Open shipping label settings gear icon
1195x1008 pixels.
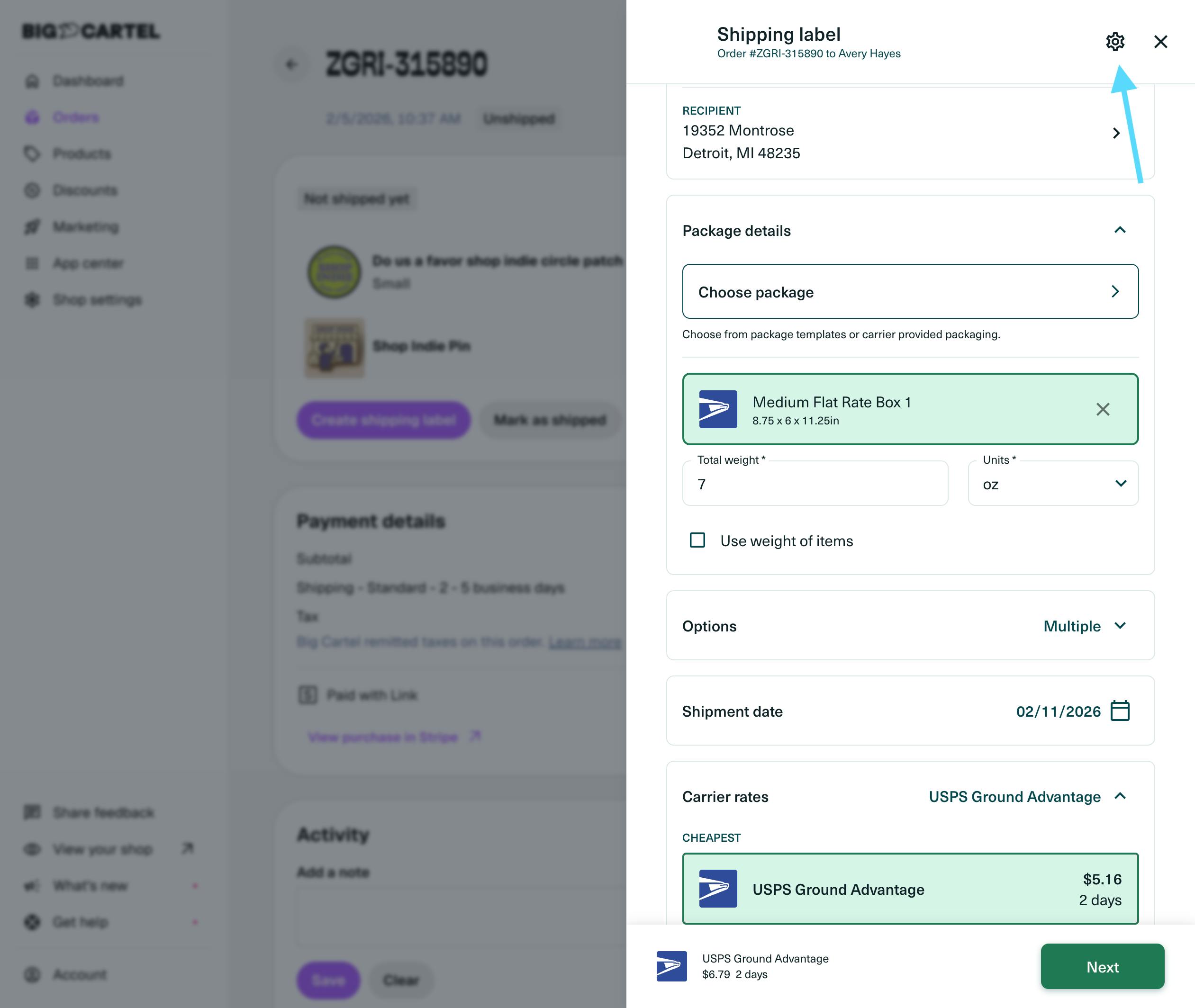[1114, 42]
